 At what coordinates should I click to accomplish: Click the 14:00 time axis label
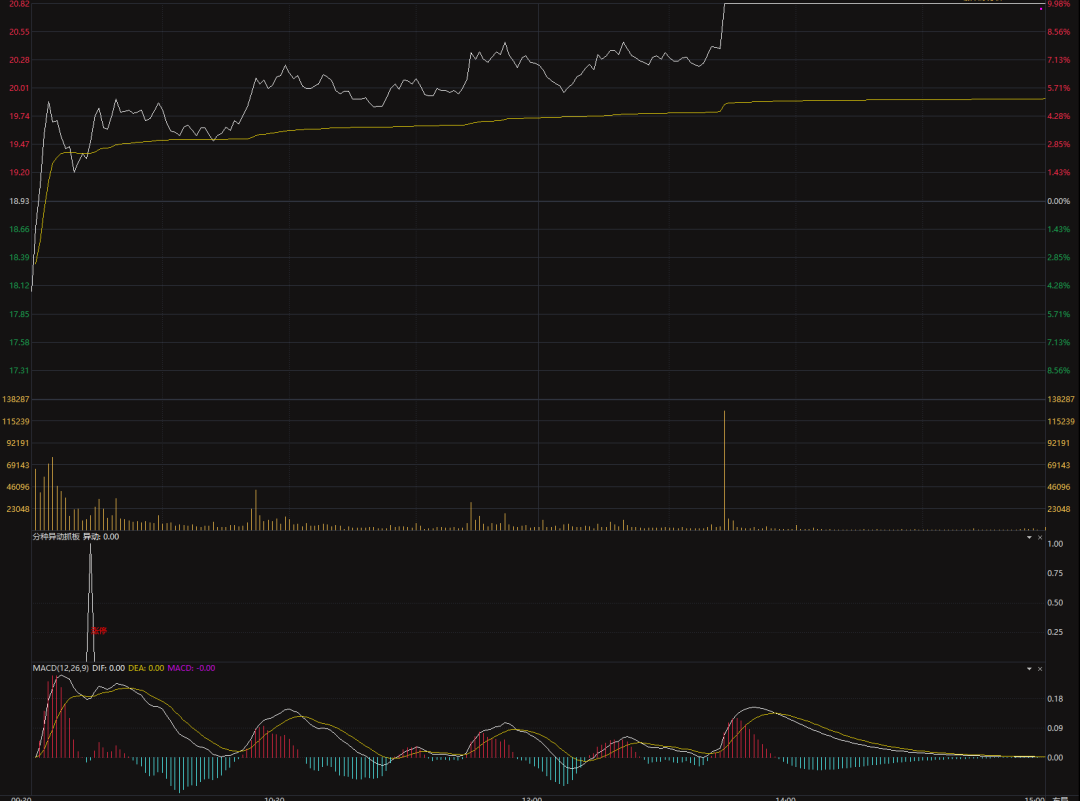(785, 798)
